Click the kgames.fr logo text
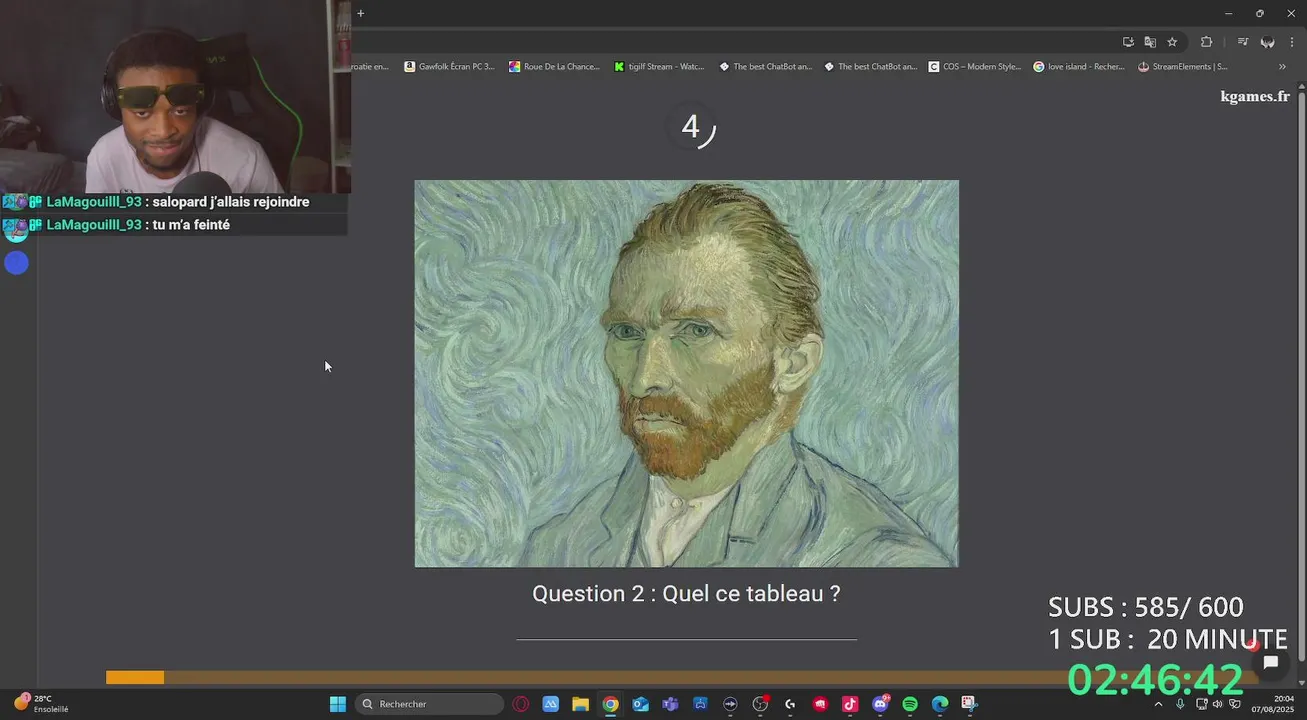1307x720 pixels. [1255, 96]
